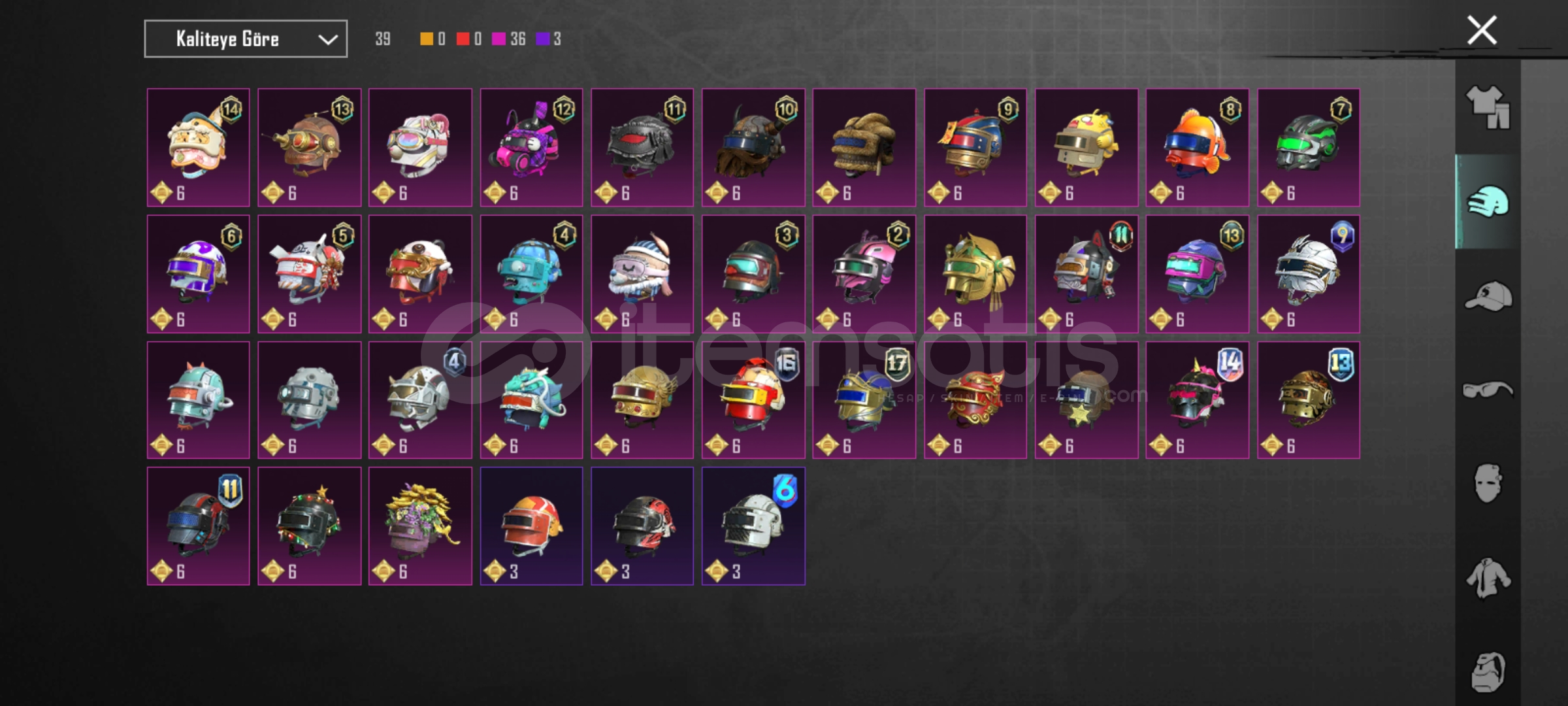Open the backpack category icon at bottom
The height and width of the screenshot is (706, 1568).
1488,672
